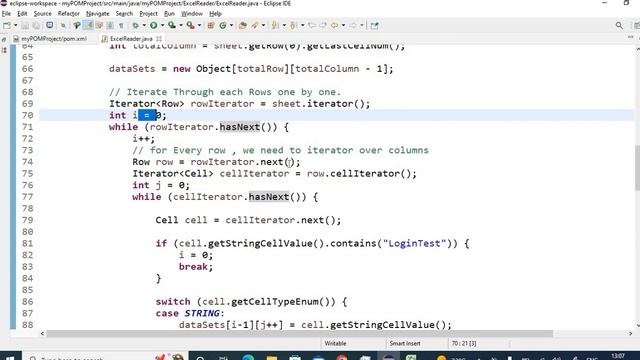Click the Forward navigation arrow icon
The height and width of the screenshot is (360, 640).
[x=353, y=25]
